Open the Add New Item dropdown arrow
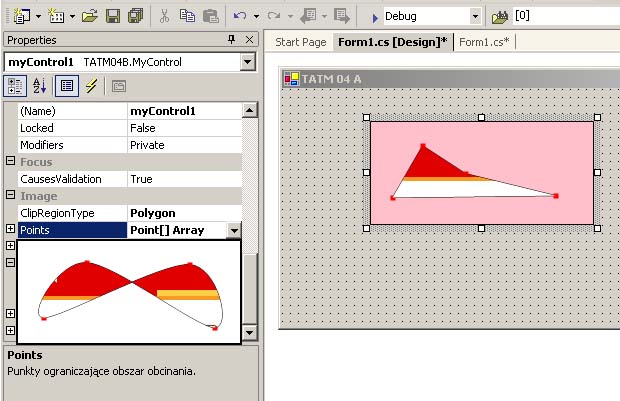620x401 pixels. click(72, 17)
